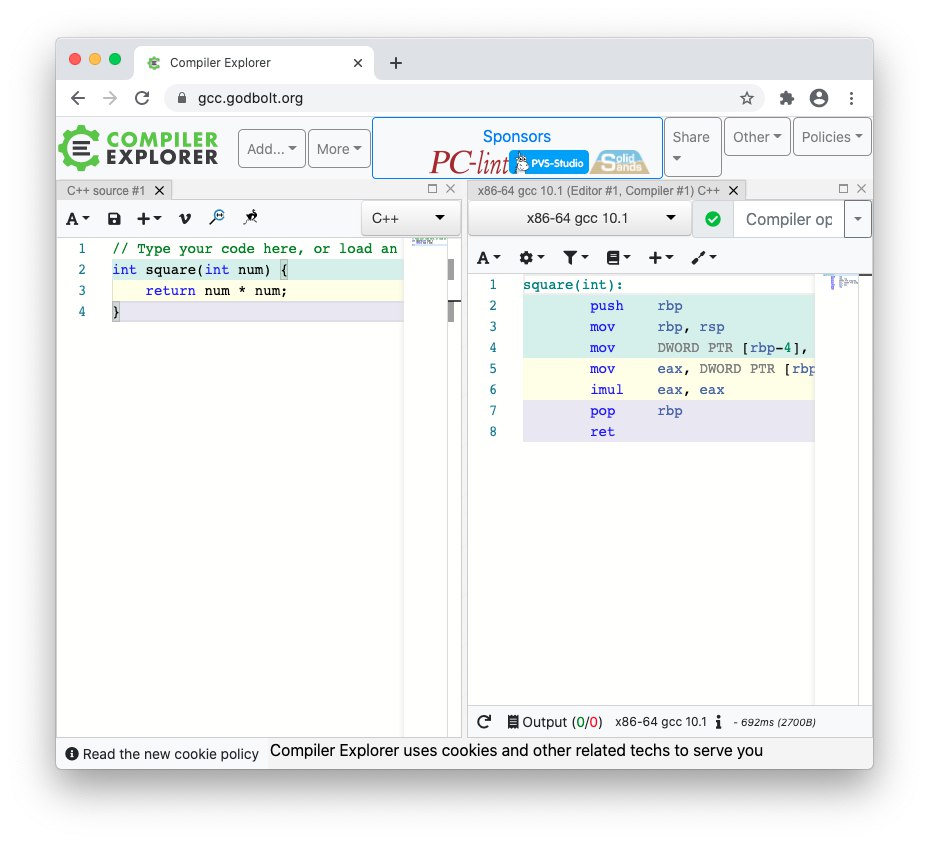
Task: Open Chrome's three-dot menu
Action: tap(851, 98)
